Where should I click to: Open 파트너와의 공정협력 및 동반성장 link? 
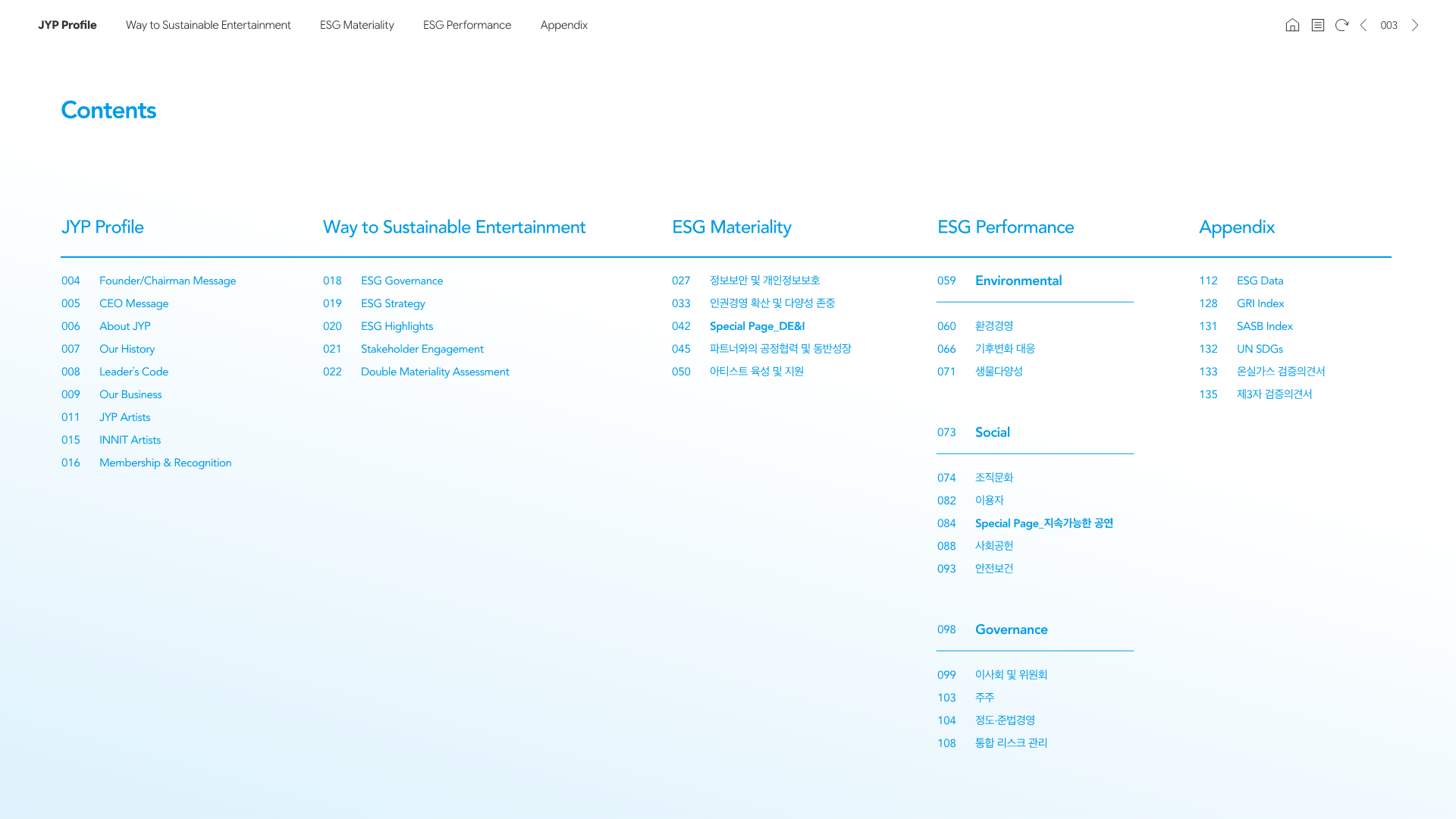[780, 349]
